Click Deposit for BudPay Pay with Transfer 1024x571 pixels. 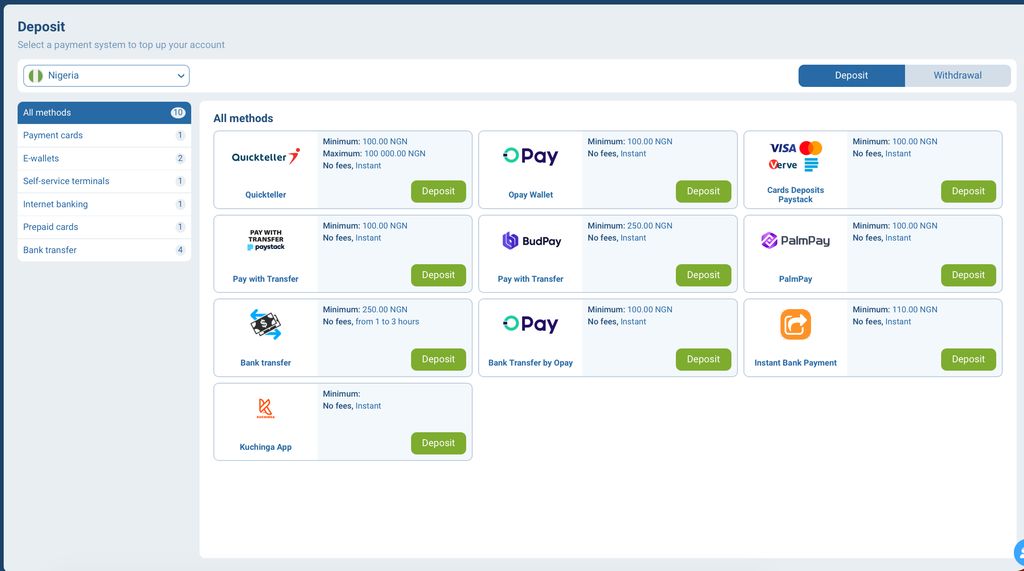703,275
